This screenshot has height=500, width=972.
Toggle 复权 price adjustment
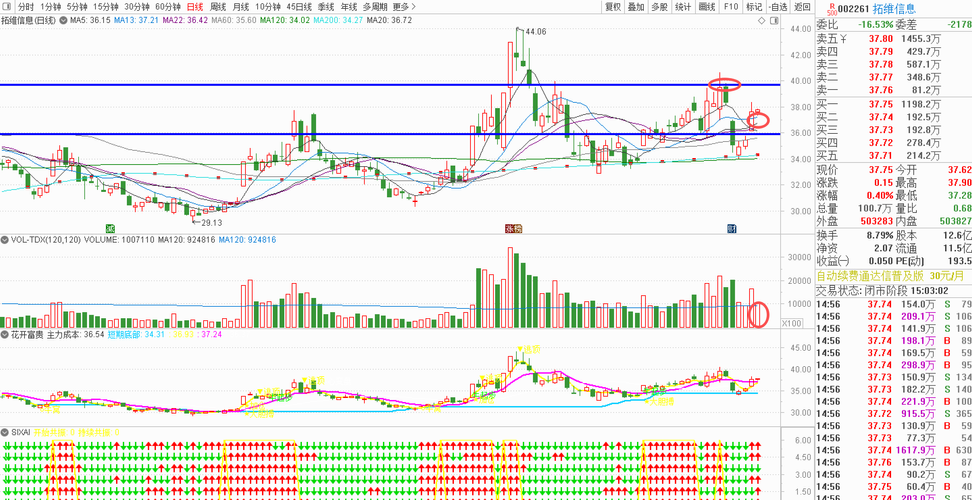tap(613, 7)
